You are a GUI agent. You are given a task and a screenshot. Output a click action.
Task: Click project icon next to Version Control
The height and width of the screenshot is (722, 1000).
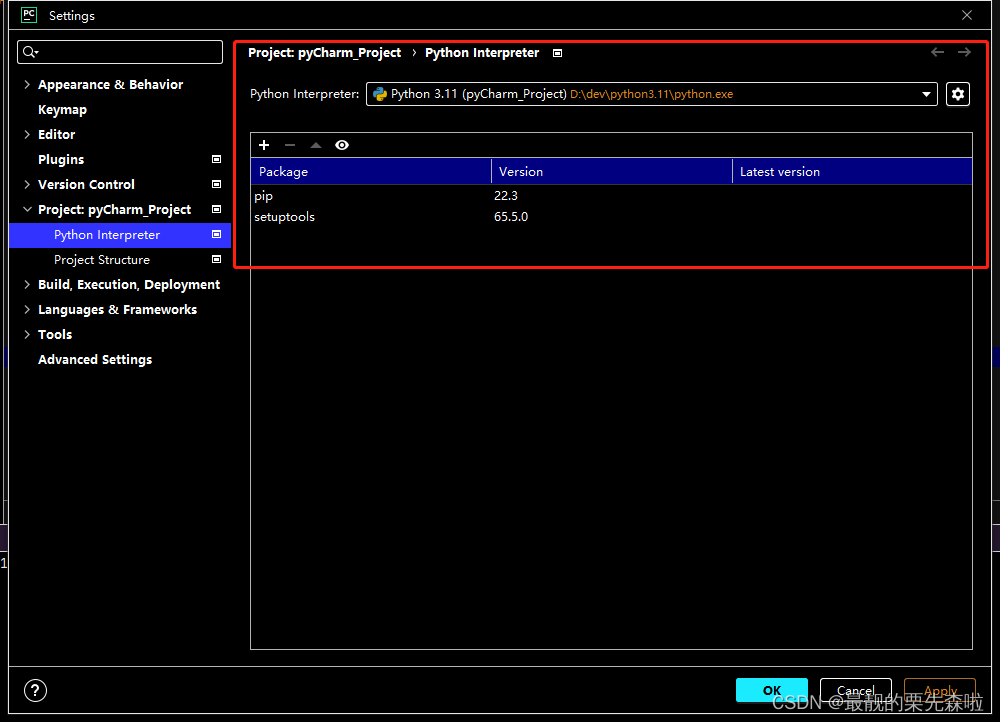click(x=216, y=184)
